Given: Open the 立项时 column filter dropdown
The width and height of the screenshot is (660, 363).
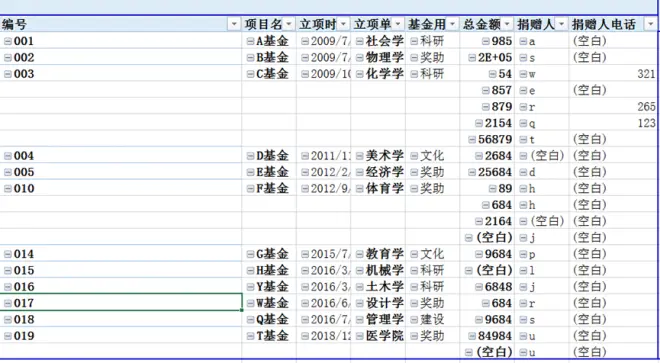Looking at the screenshot, I should tap(343, 24).
